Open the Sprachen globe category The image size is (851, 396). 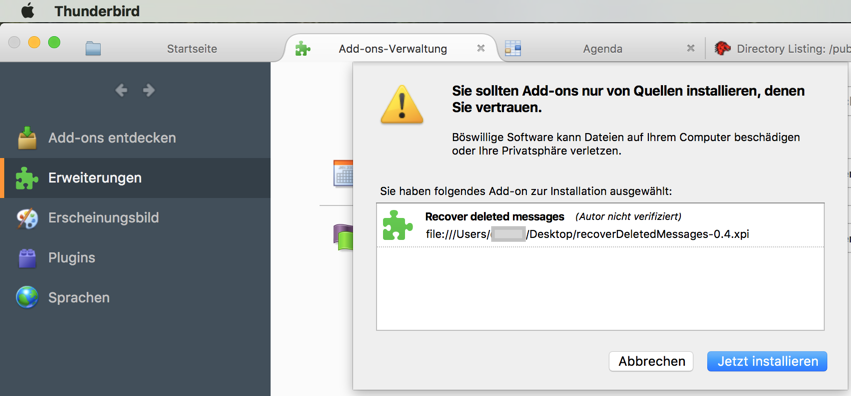[x=135, y=298]
